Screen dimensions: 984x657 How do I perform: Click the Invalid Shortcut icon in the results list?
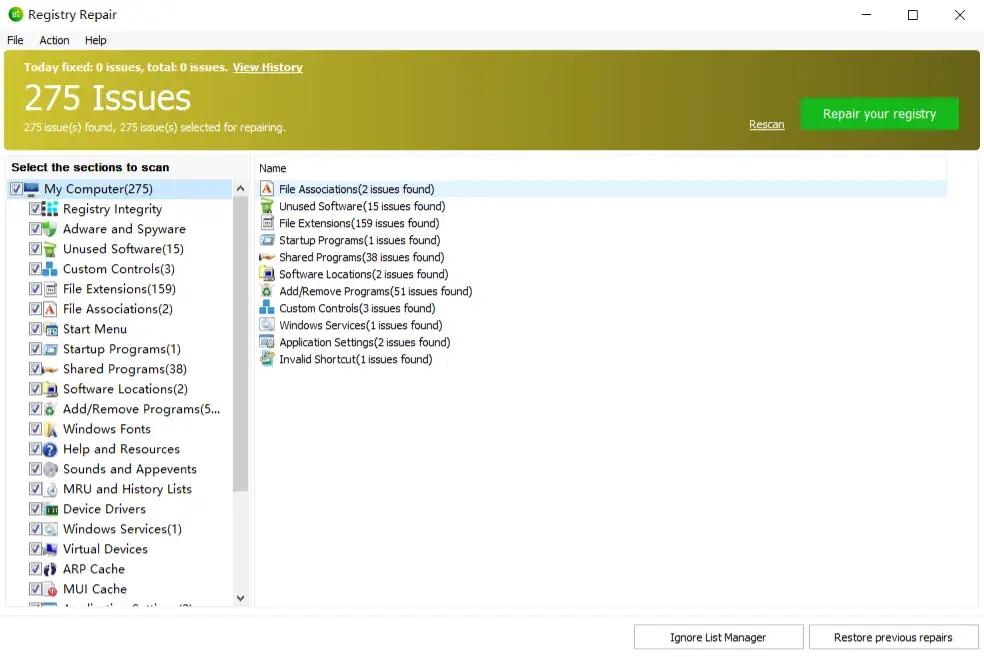click(x=267, y=359)
